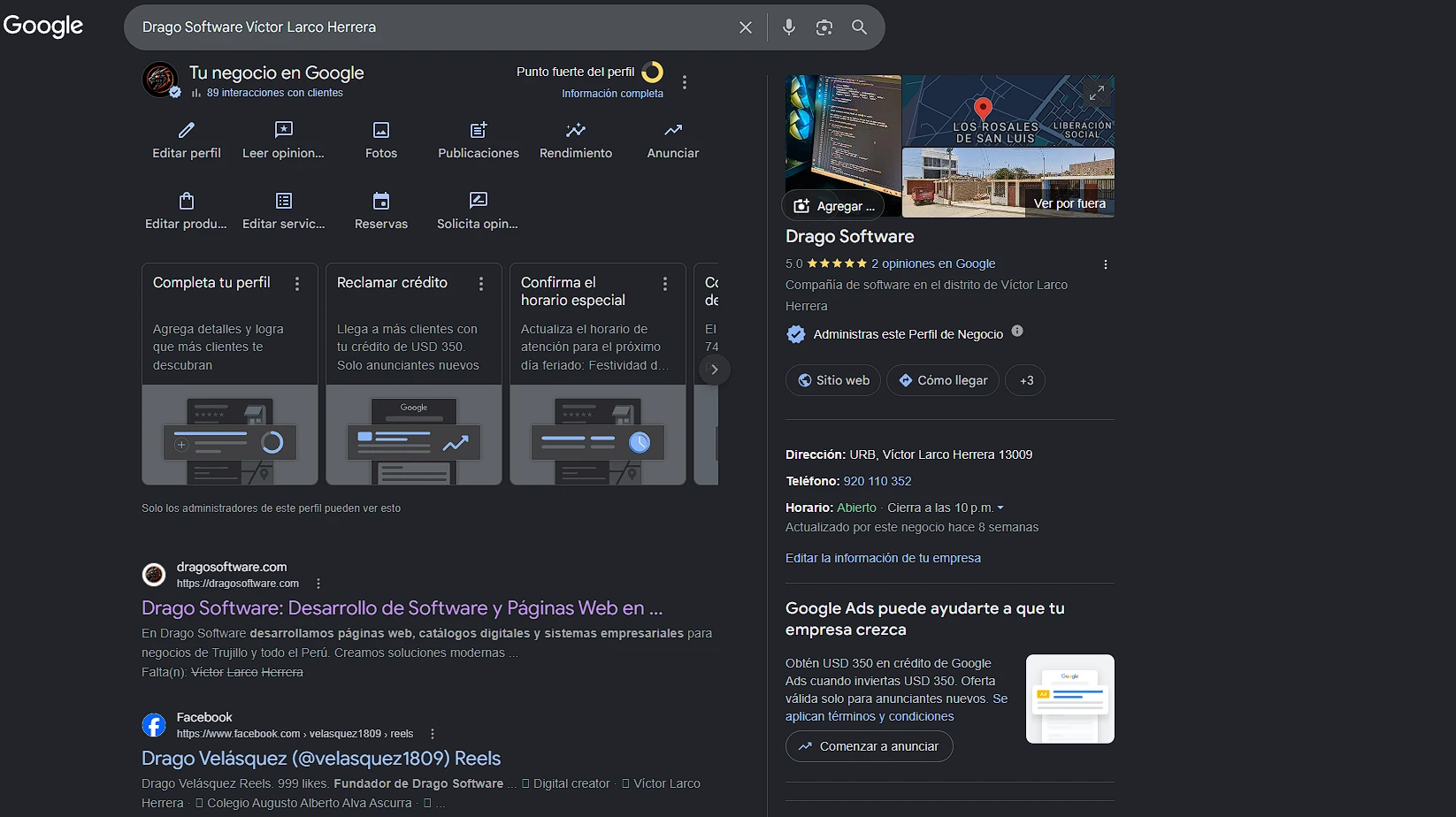1456x817 pixels.
Task: Click the search query input field
Action: [x=433, y=27]
